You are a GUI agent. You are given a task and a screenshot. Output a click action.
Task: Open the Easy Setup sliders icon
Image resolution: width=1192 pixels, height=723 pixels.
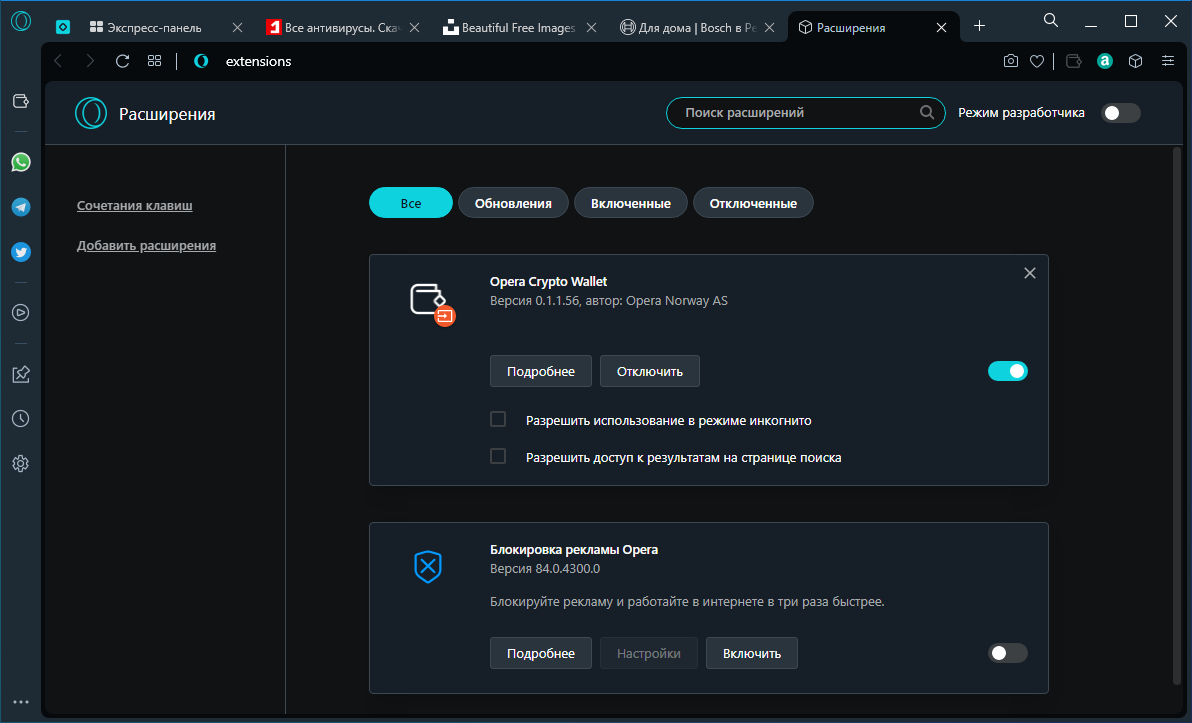pyautogui.click(x=1168, y=61)
